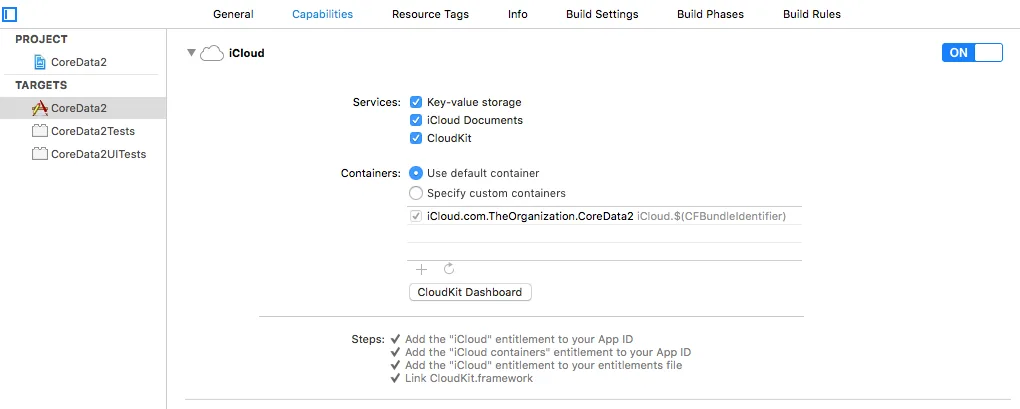Image resolution: width=1020 pixels, height=409 pixels.
Task: Uncheck Key-value storage service
Action: point(416,102)
